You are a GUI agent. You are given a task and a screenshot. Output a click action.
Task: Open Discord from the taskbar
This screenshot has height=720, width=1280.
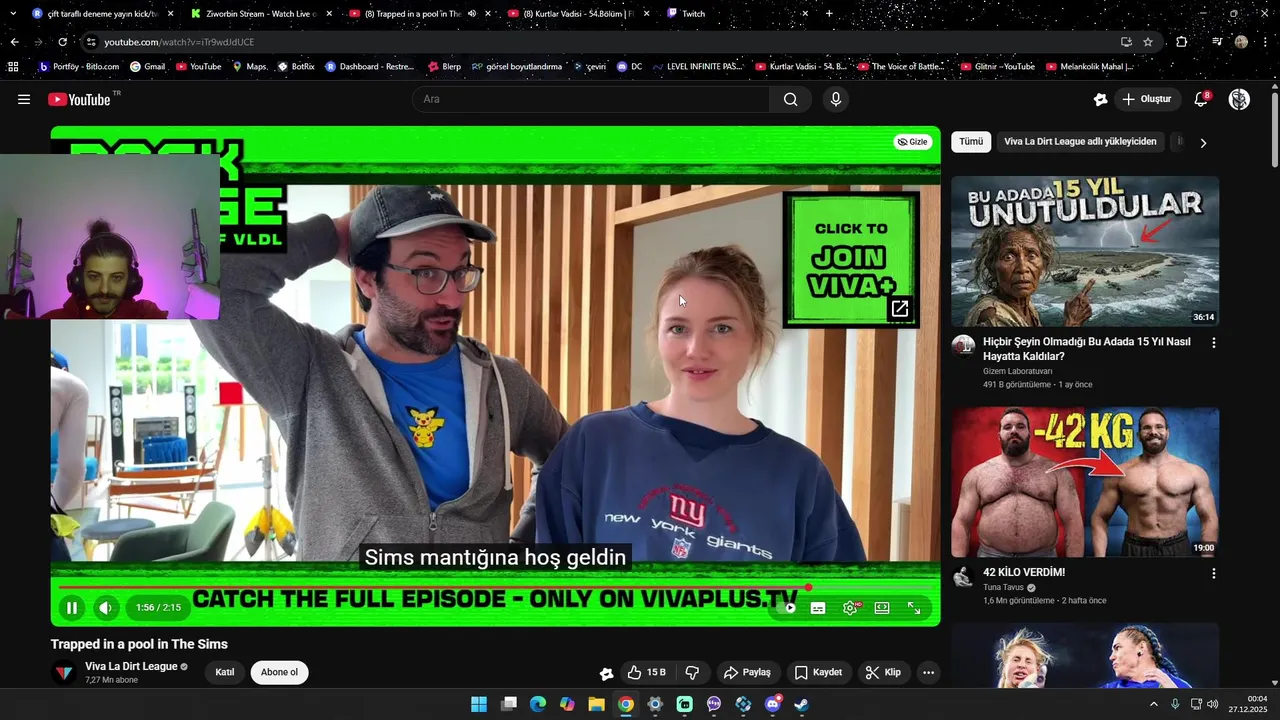(x=772, y=704)
